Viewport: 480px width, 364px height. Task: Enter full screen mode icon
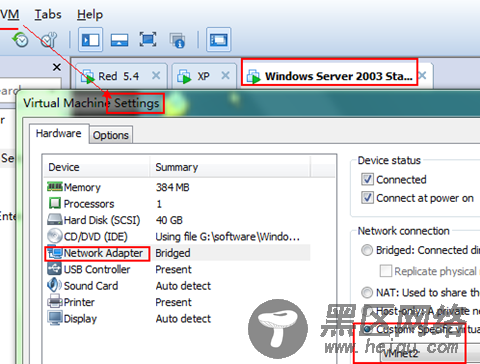click(148, 40)
